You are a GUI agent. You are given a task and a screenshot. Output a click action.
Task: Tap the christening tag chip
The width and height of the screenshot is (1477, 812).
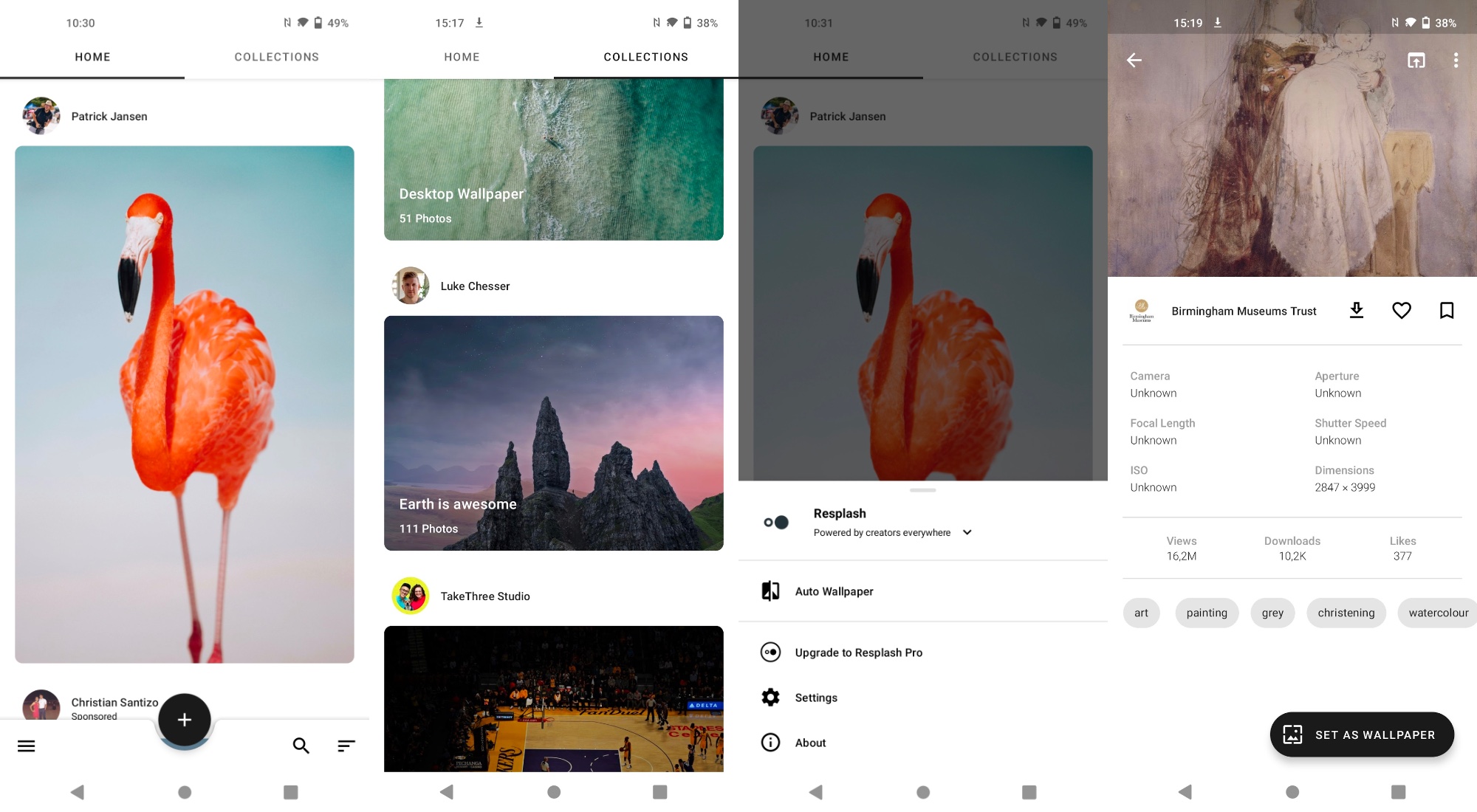click(1346, 613)
